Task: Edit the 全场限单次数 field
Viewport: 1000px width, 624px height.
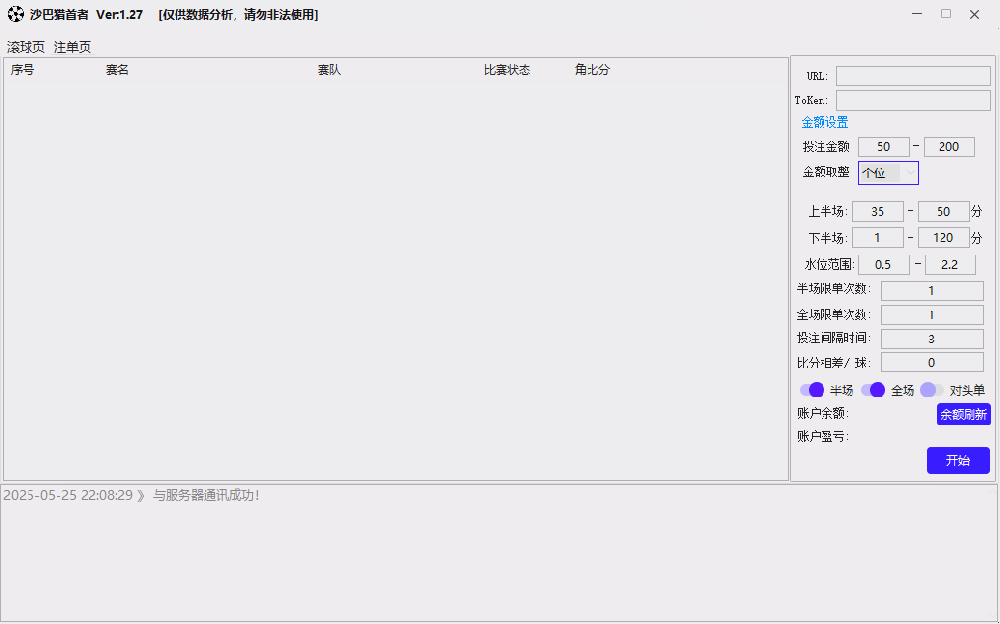Action: tap(932, 315)
